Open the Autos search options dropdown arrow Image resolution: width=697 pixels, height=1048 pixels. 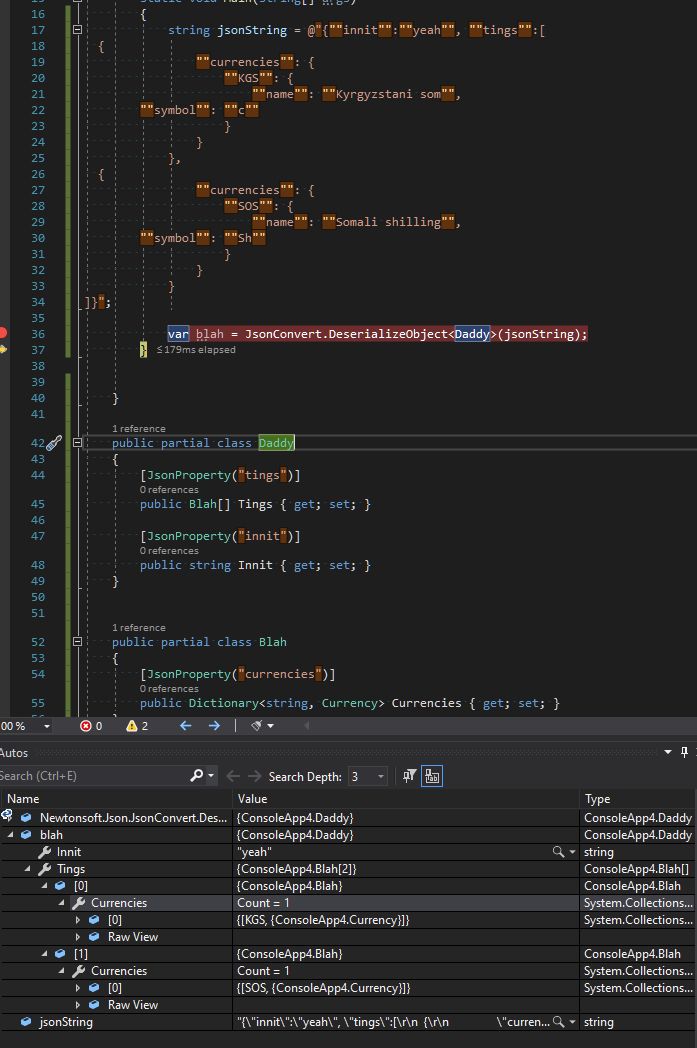[x=211, y=776]
